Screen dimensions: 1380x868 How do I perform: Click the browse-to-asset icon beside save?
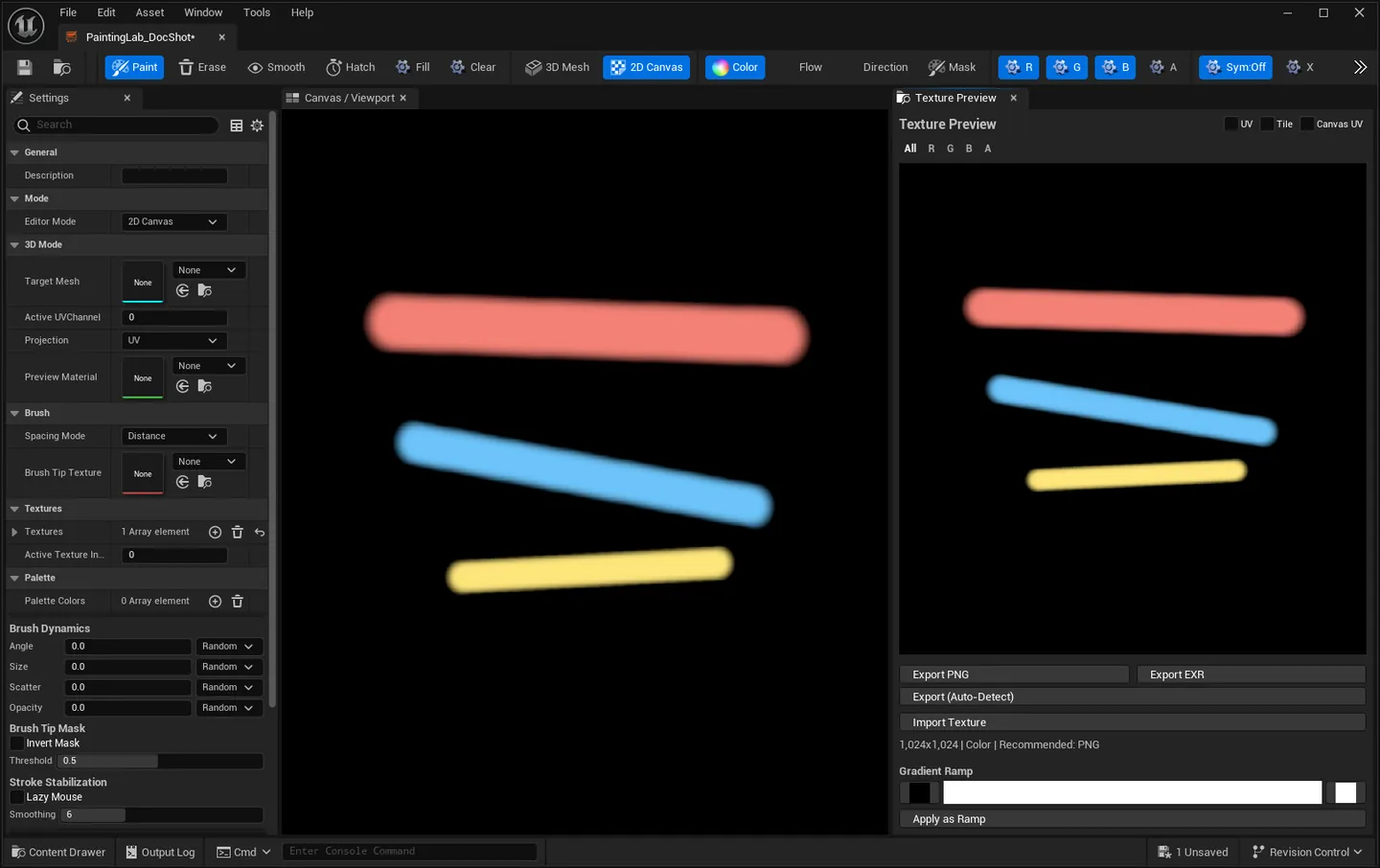tap(62, 67)
